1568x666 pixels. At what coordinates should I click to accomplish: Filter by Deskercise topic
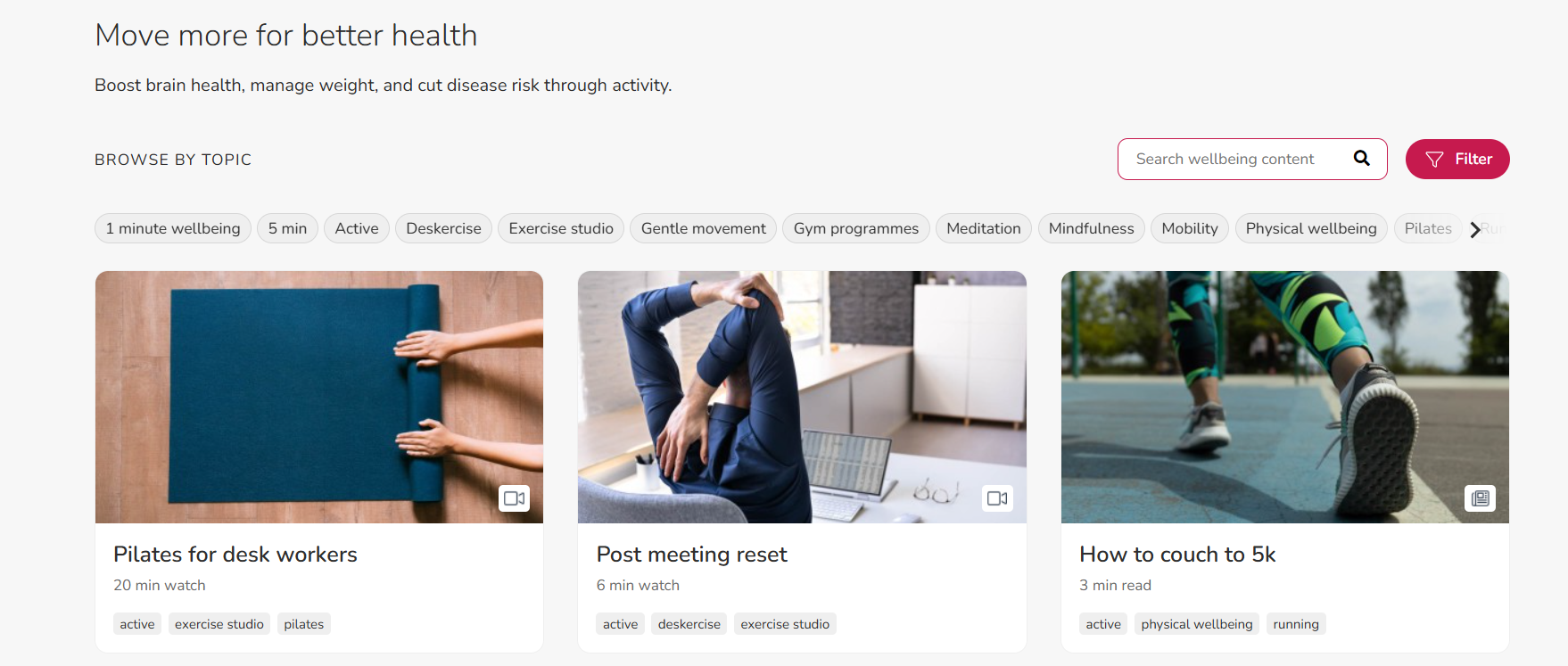(x=443, y=228)
